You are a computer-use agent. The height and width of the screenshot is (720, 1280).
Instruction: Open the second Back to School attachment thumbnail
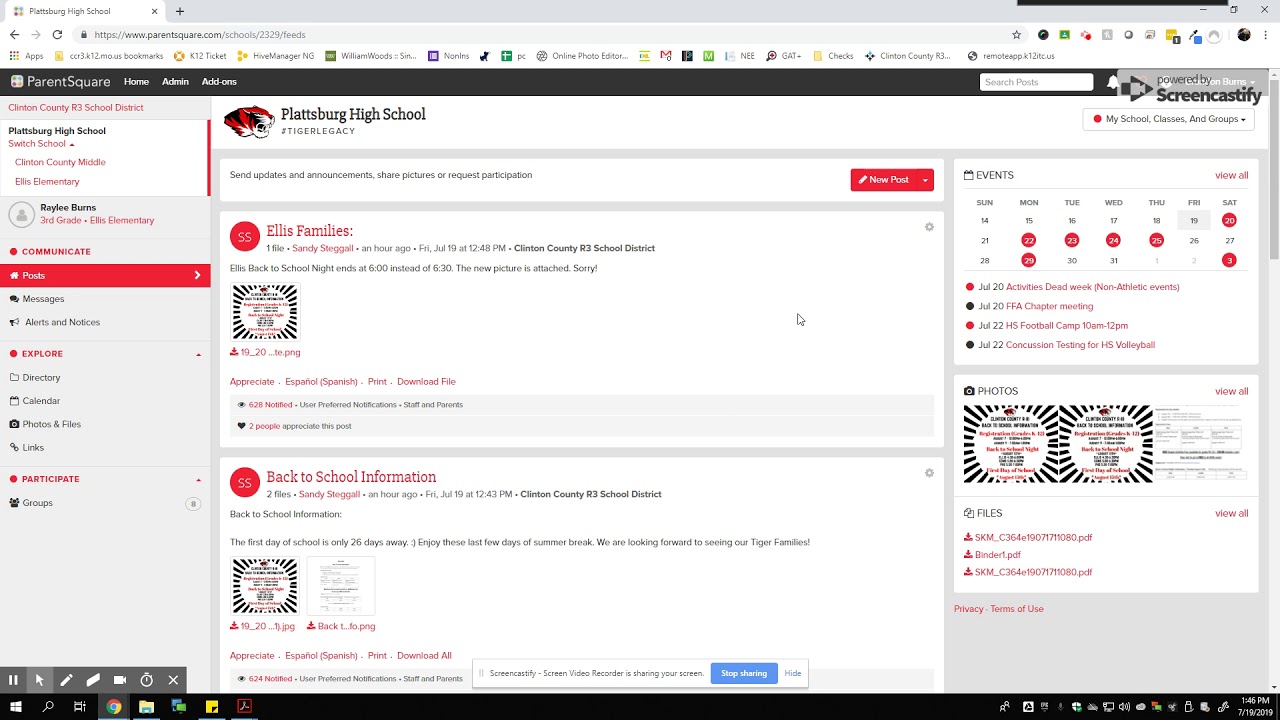point(340,586)
